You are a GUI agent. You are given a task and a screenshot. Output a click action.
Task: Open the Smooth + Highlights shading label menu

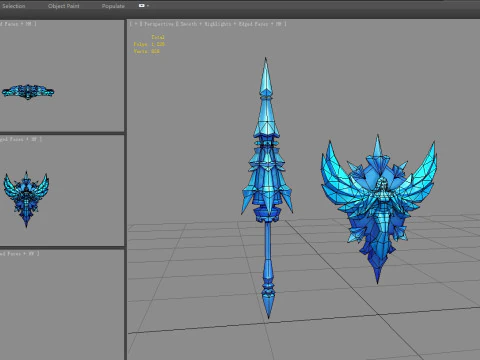click(206, 24)
